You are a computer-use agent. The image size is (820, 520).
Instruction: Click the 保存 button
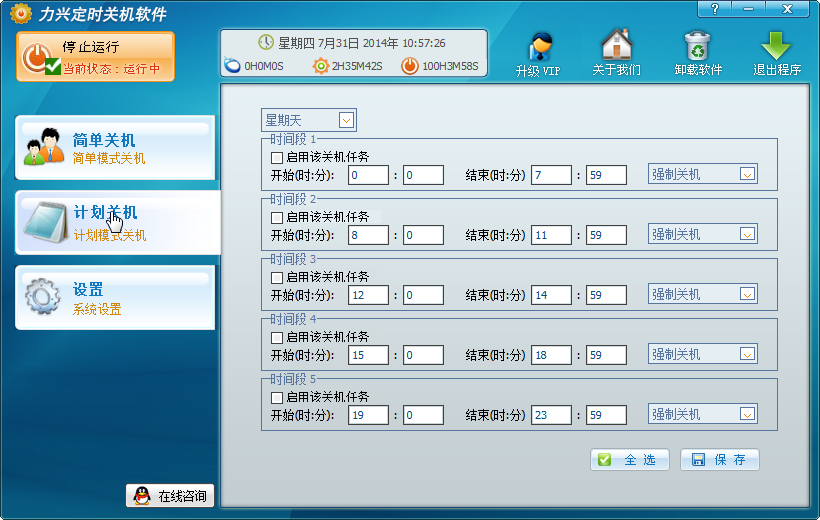click(720, 459)
